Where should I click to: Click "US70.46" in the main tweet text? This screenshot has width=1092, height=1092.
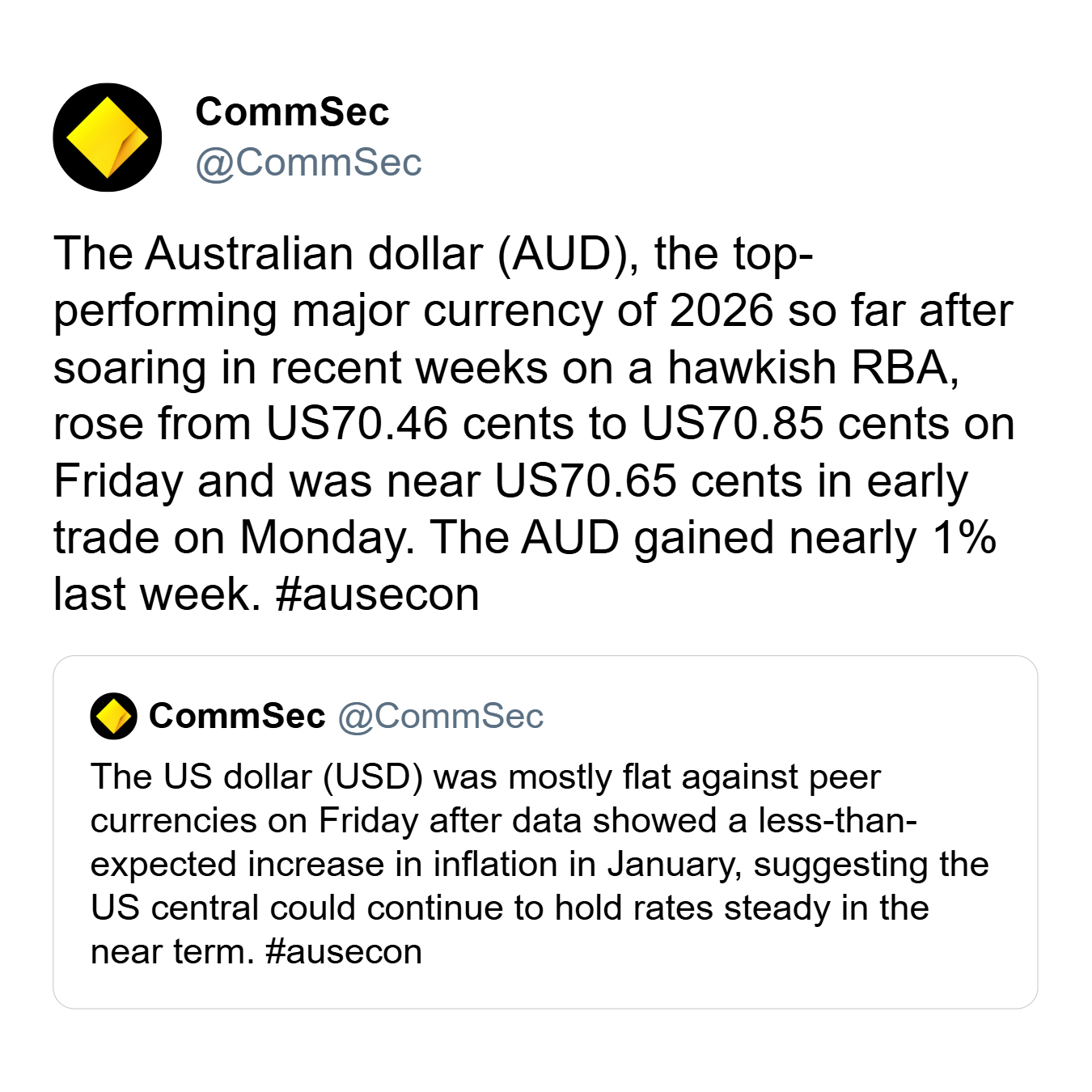[x=357, y=424]
